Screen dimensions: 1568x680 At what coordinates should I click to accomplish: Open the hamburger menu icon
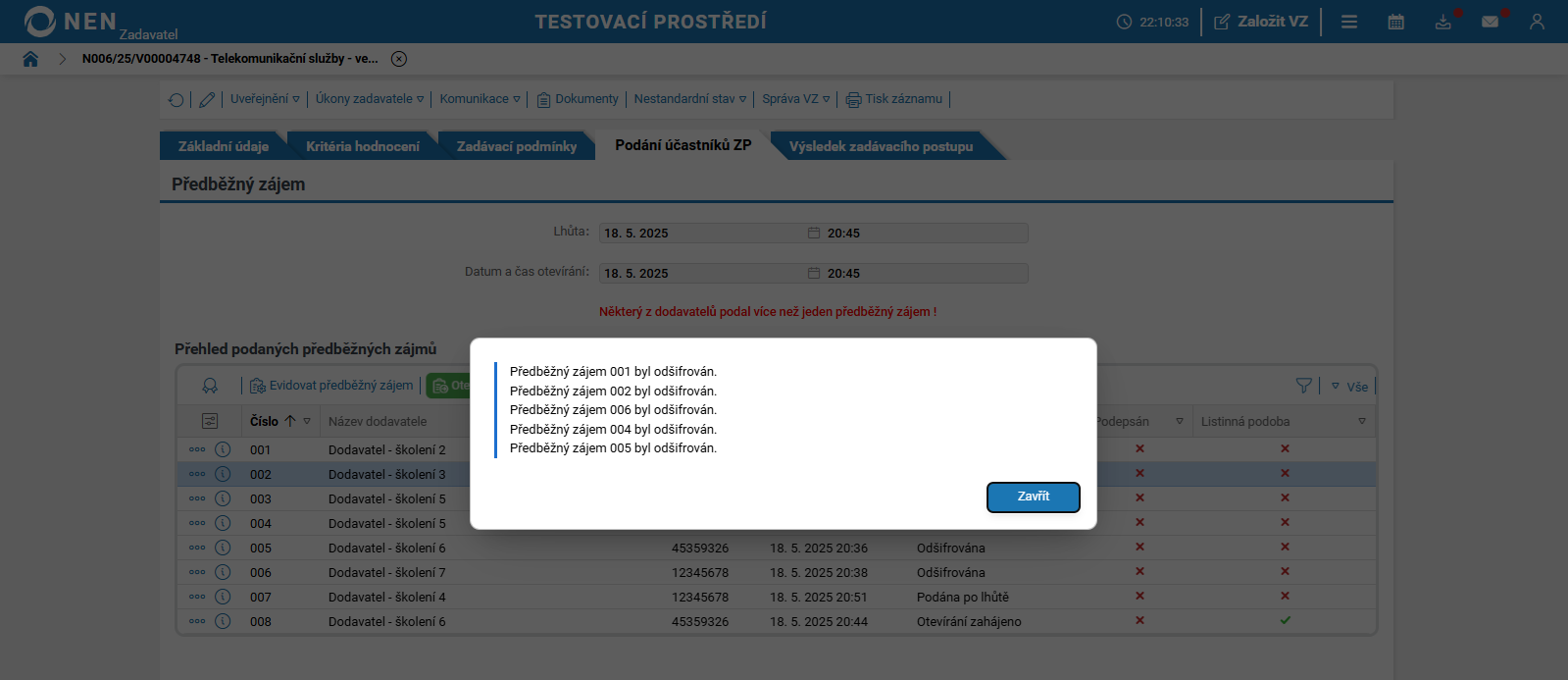click(x=1349, y=22)
